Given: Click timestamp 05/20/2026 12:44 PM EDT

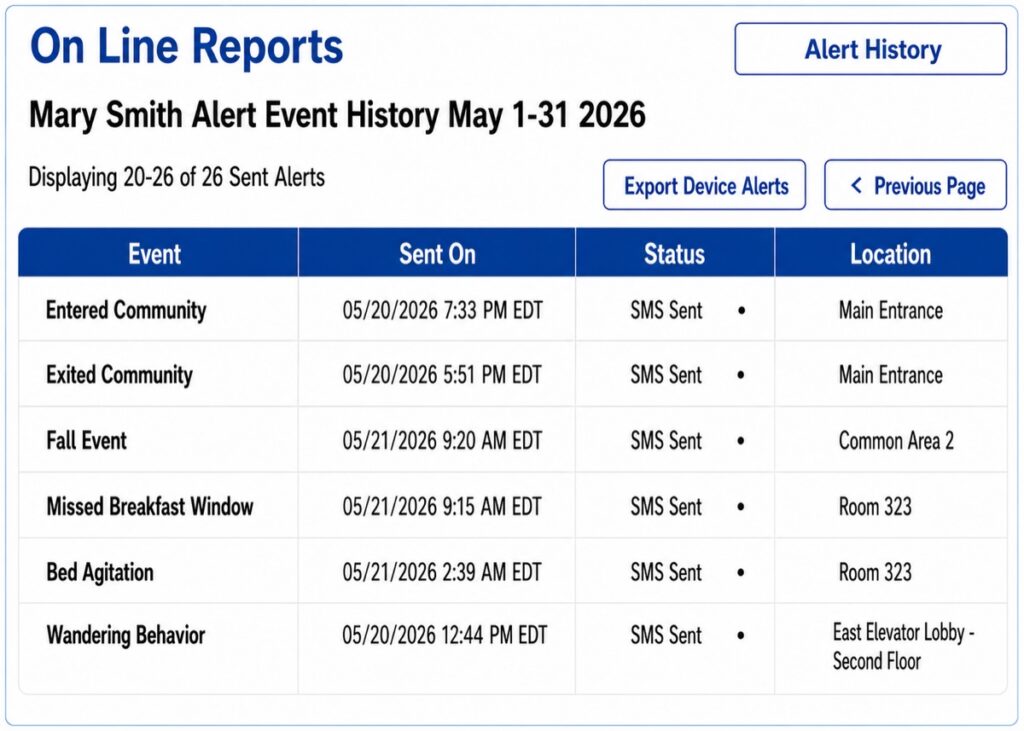Looking at the screenshot, I should (x=445, y=635).
